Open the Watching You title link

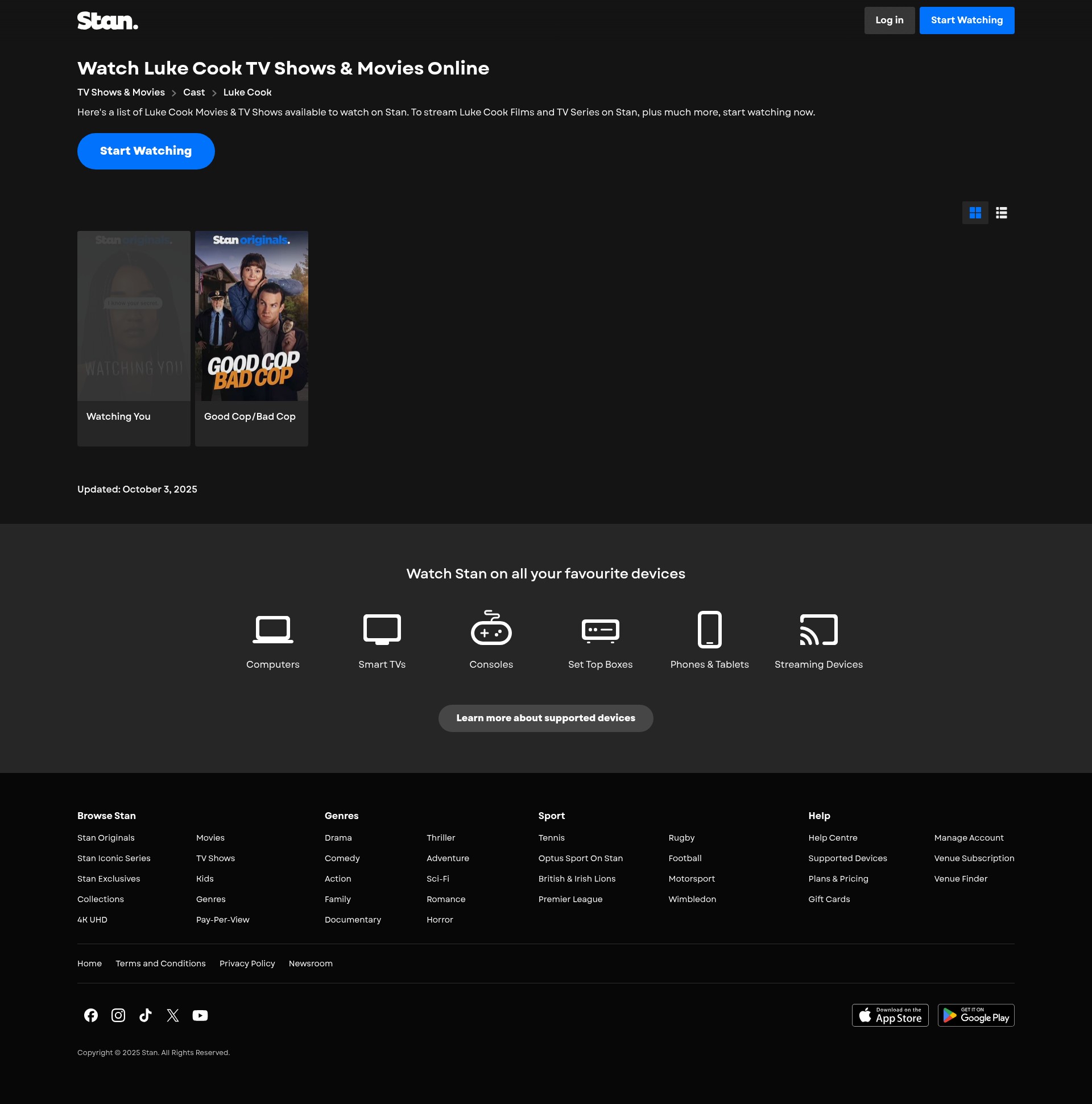tap(118, 416)
